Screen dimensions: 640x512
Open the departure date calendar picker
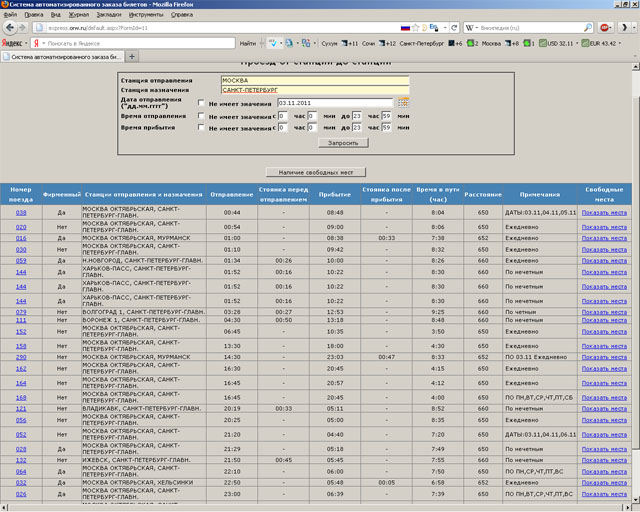click(403, 102)
